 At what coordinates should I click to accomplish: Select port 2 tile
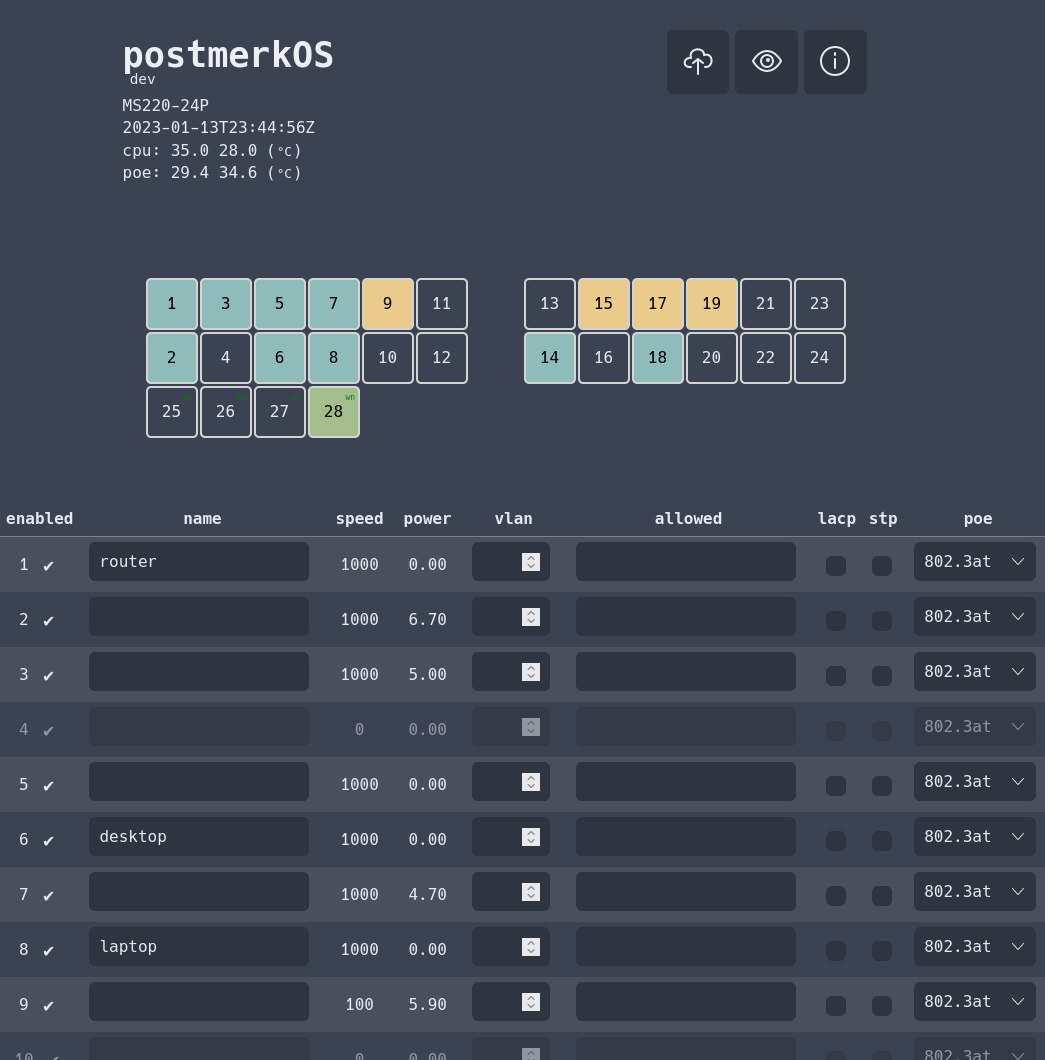[172, 358]
